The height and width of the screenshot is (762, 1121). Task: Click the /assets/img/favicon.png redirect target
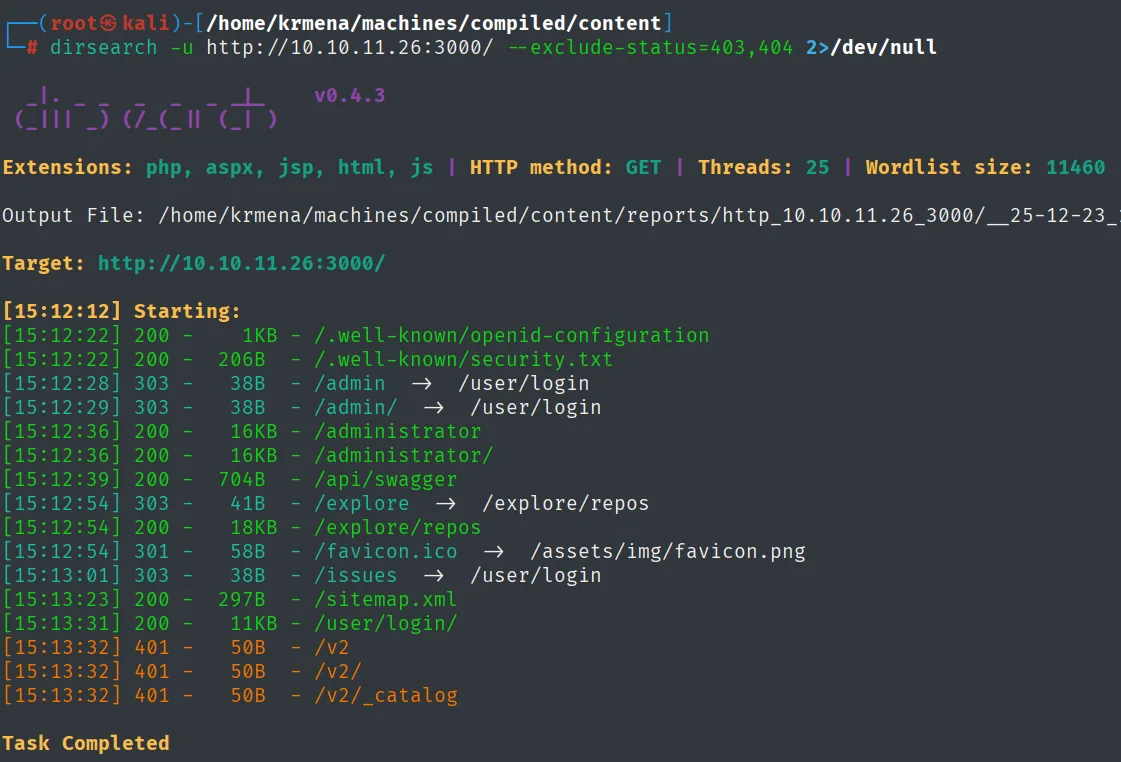click(x=668, y=551)
